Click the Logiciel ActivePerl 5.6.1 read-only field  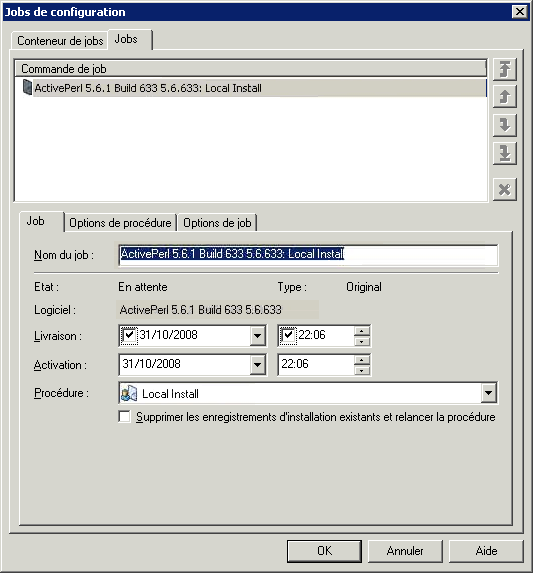pyautogui.click(x=218, y=310)
